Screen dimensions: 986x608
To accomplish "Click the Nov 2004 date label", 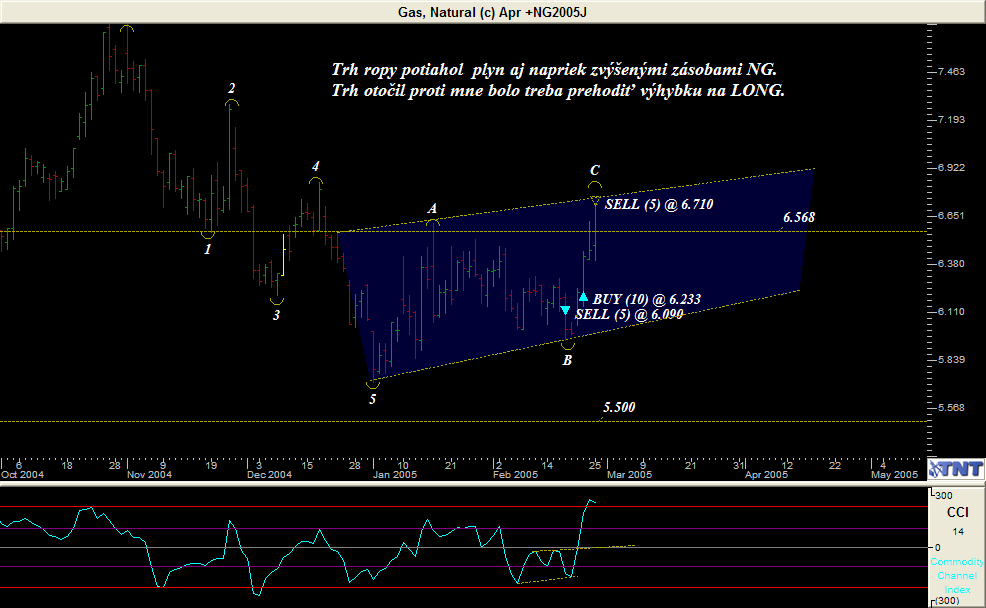I will pyautogui.click(x=149, y=475).
